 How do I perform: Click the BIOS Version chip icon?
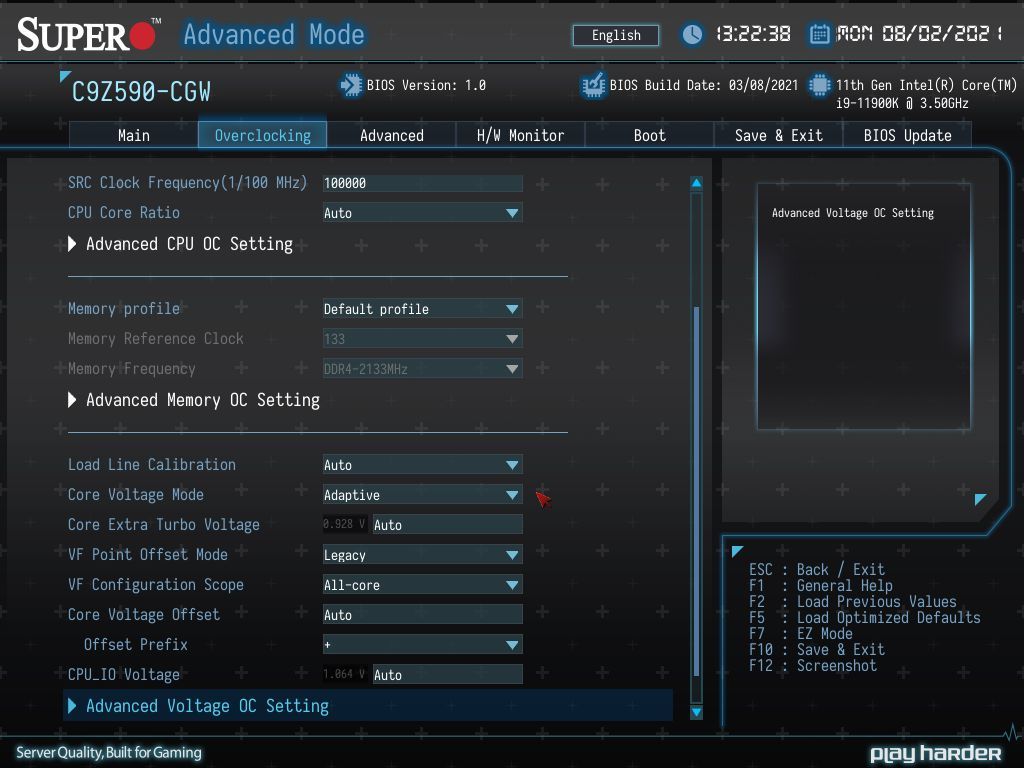[x=351, y=86]
